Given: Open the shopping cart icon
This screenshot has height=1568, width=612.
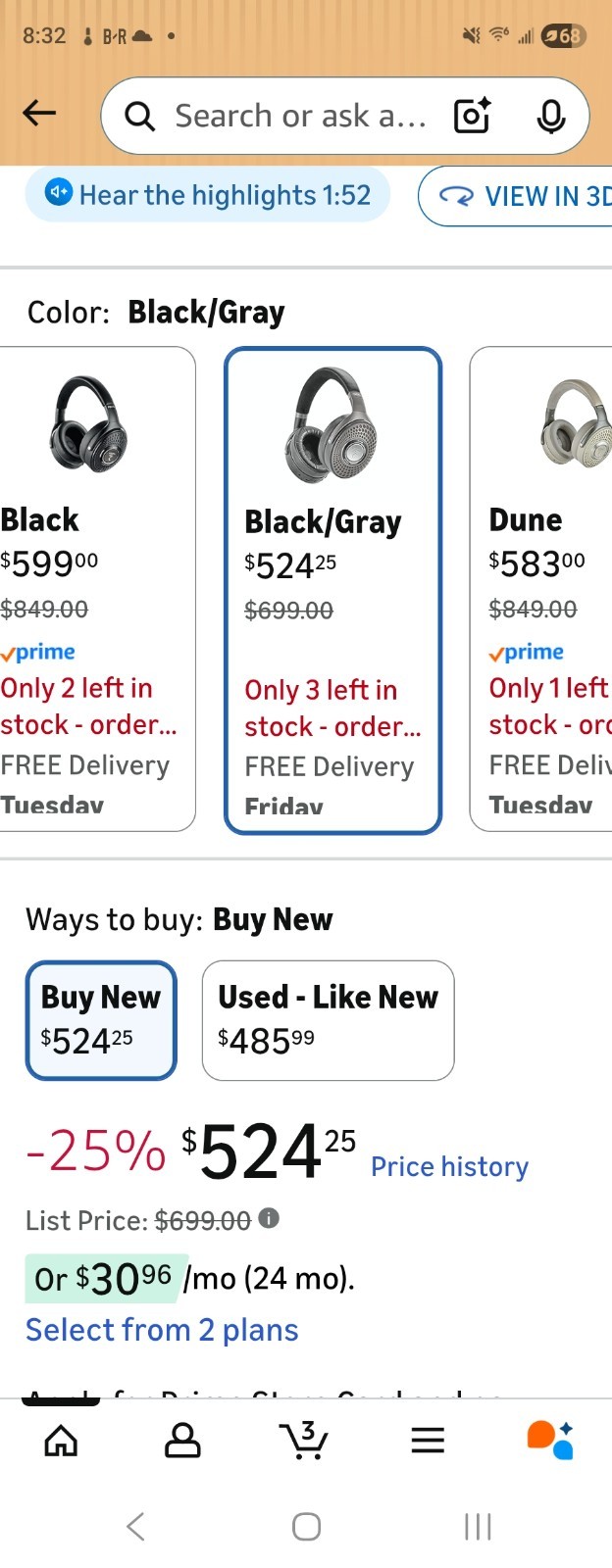Looking at the screenshot, I should point(304,1440).
